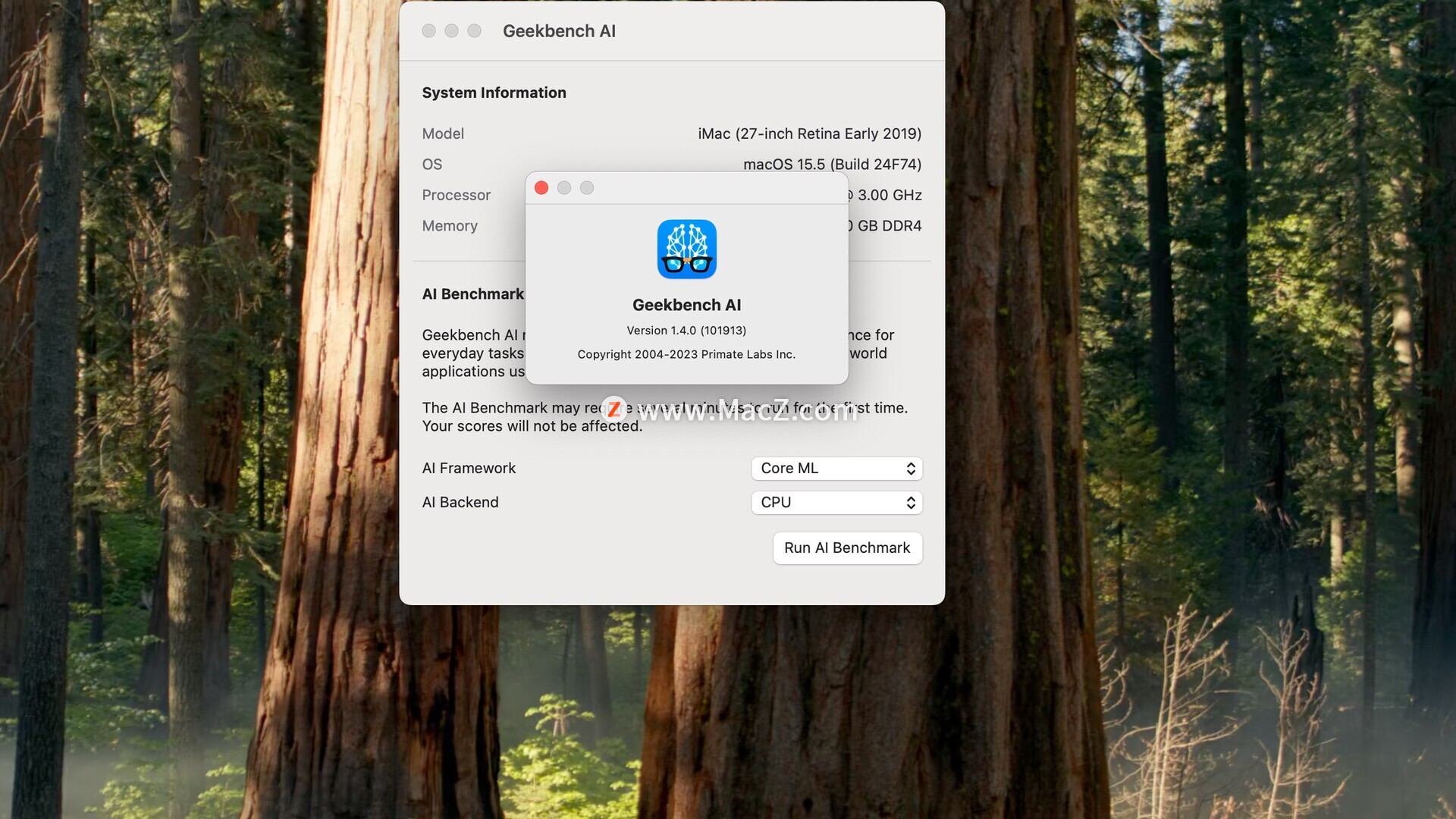Click 'Your scores will not be affected.' text
Viewport: 1456px width, 819px height.
coord(532,426)
